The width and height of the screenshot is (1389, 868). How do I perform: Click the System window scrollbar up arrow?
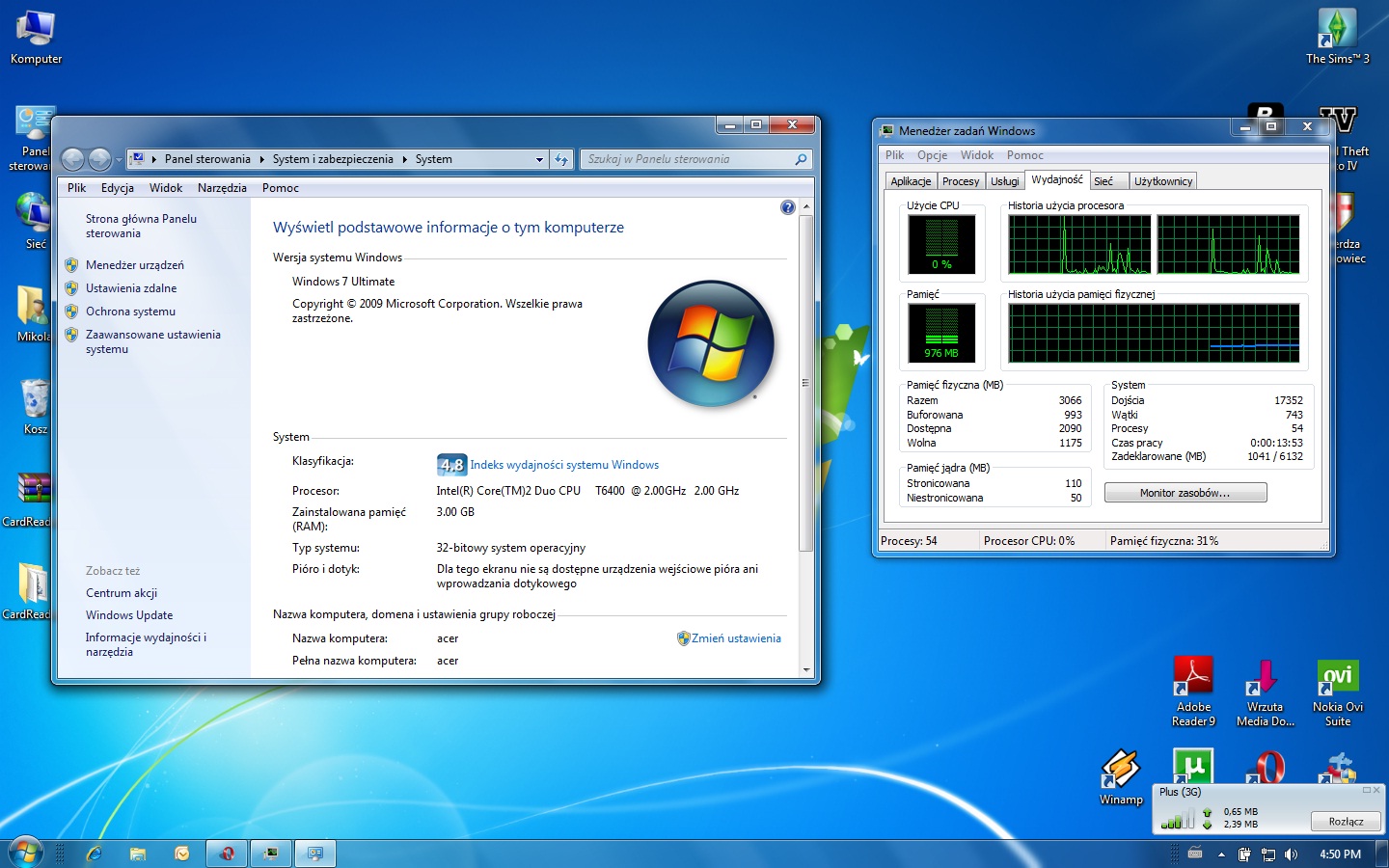(806, 207)
